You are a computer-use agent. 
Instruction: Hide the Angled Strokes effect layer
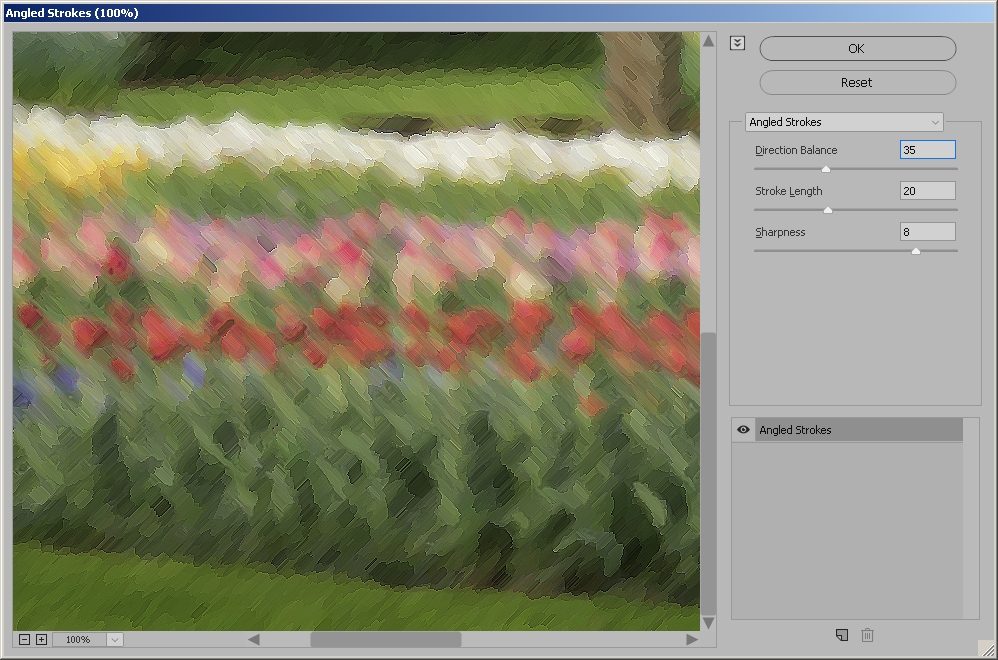743,430
